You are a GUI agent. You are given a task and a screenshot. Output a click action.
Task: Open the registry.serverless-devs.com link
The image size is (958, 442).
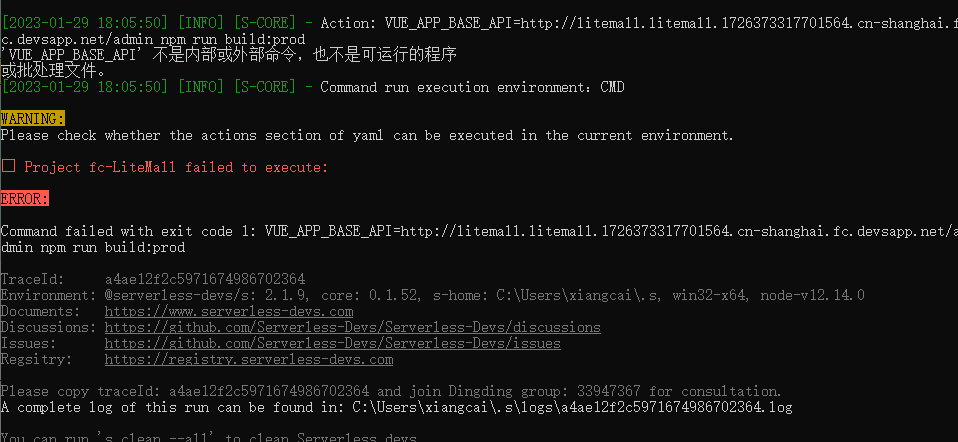tap(249, 359)
